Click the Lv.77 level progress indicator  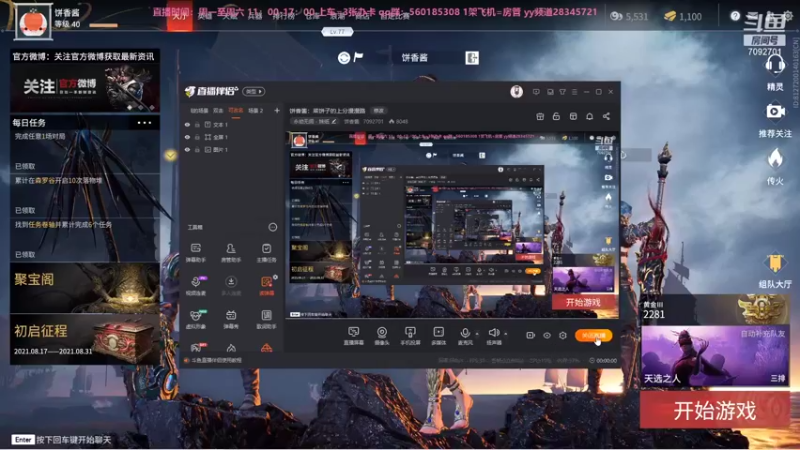tap(337, 32)
